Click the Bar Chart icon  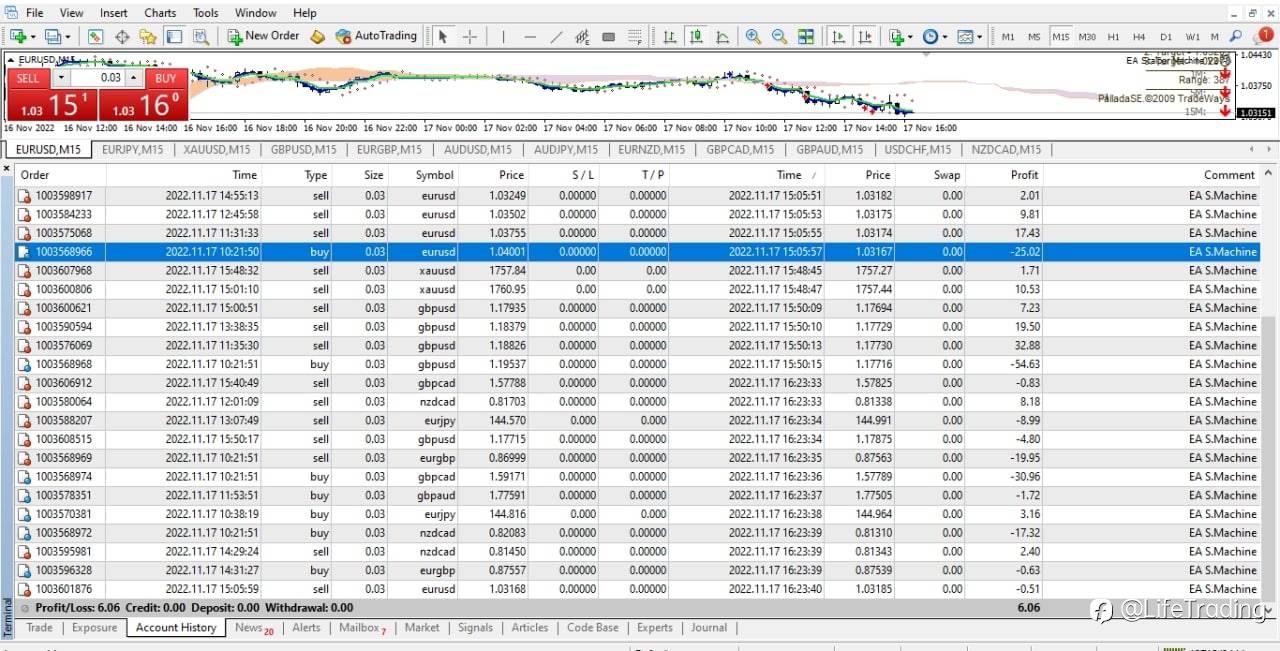[670, 37]
